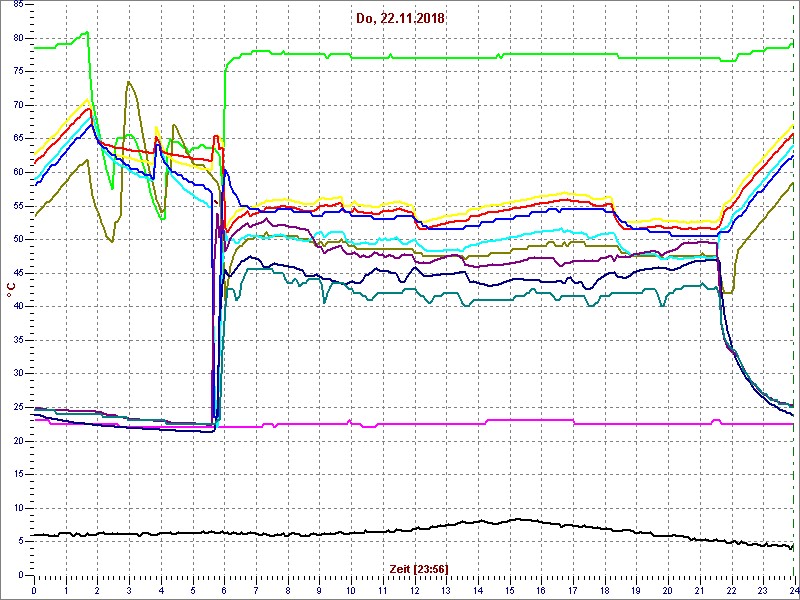
Task: Click the y-axis value 25
Action: coord(17,407)
